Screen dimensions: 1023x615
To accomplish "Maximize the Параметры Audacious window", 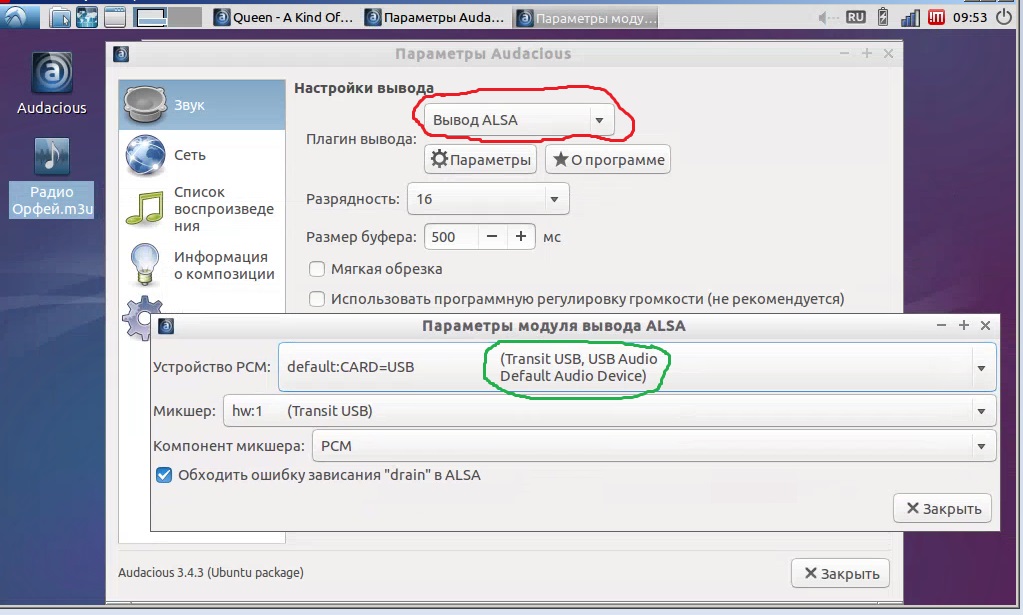I will coord(866,53).
